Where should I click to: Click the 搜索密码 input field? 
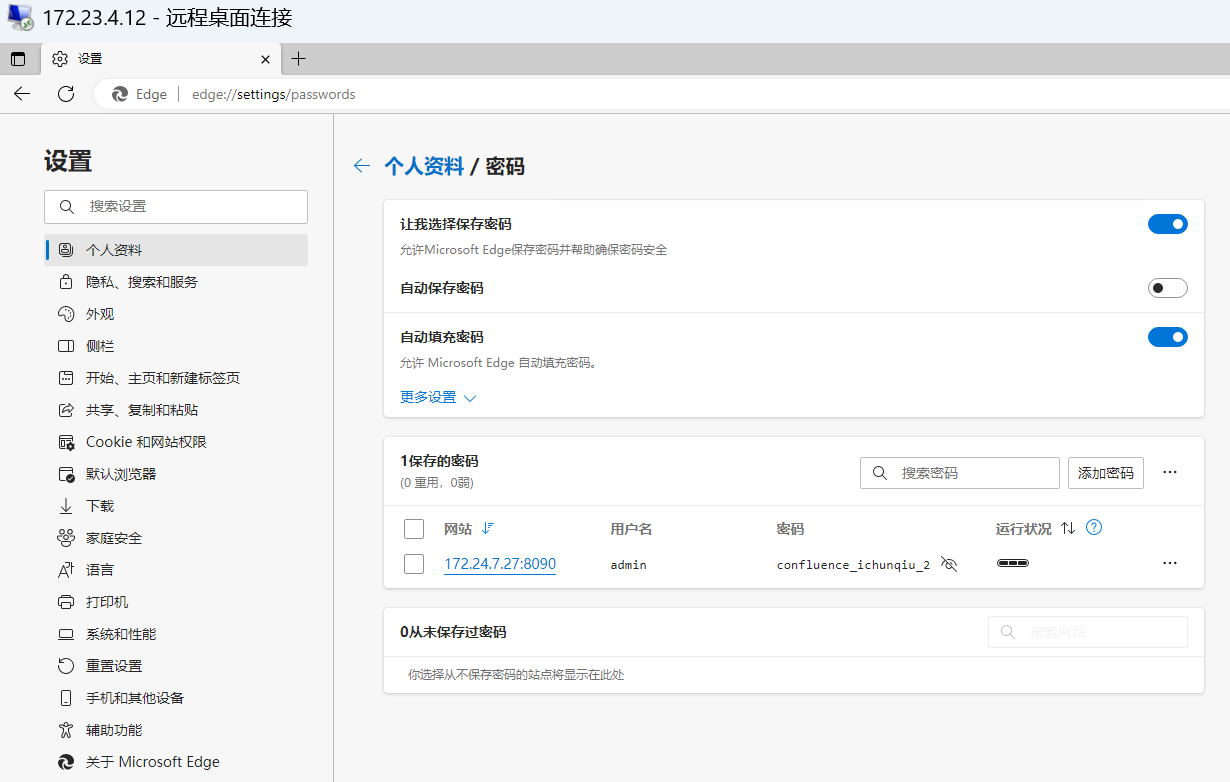pos(960,473)
